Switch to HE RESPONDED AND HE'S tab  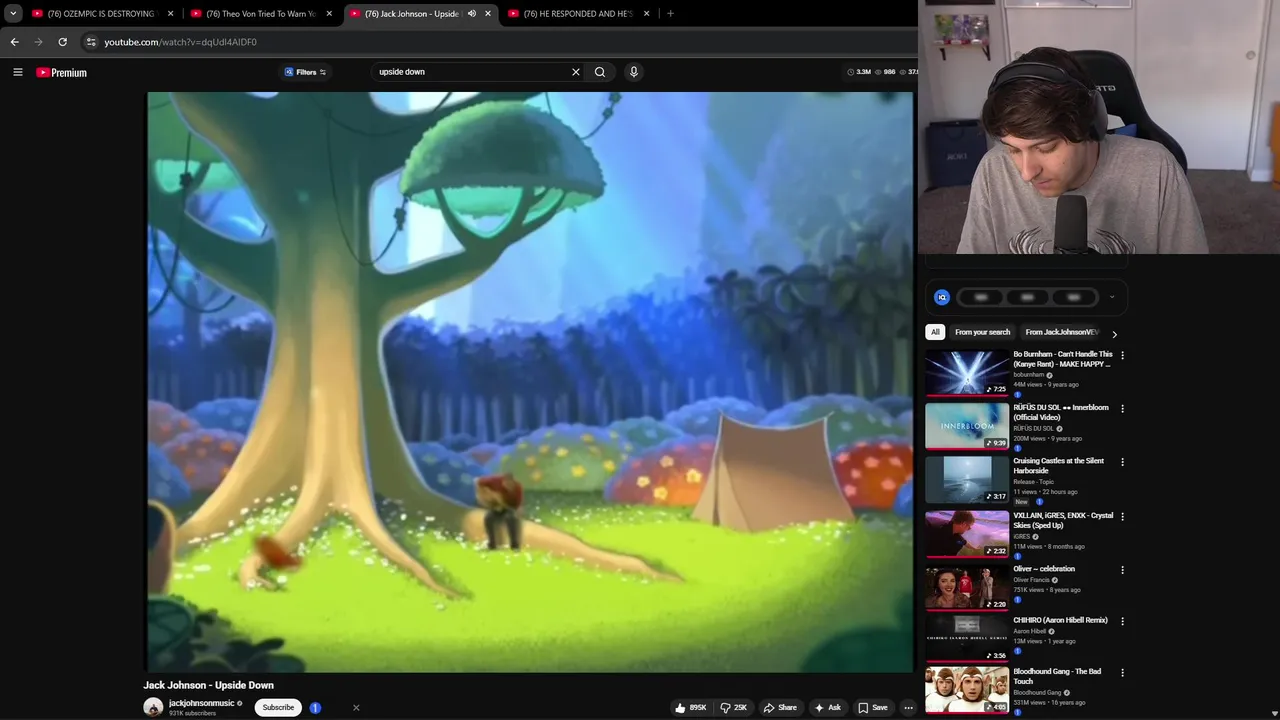pos(577,14)
